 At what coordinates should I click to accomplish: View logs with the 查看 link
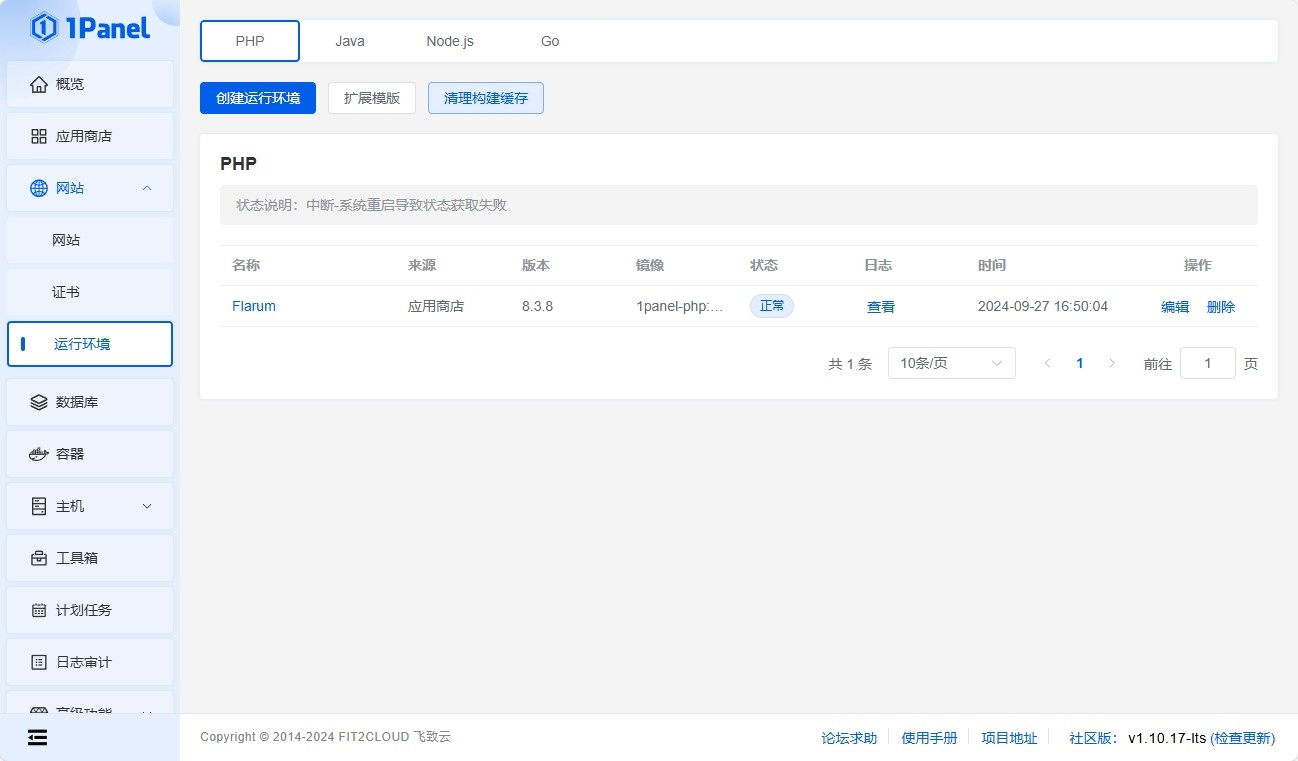881,307
